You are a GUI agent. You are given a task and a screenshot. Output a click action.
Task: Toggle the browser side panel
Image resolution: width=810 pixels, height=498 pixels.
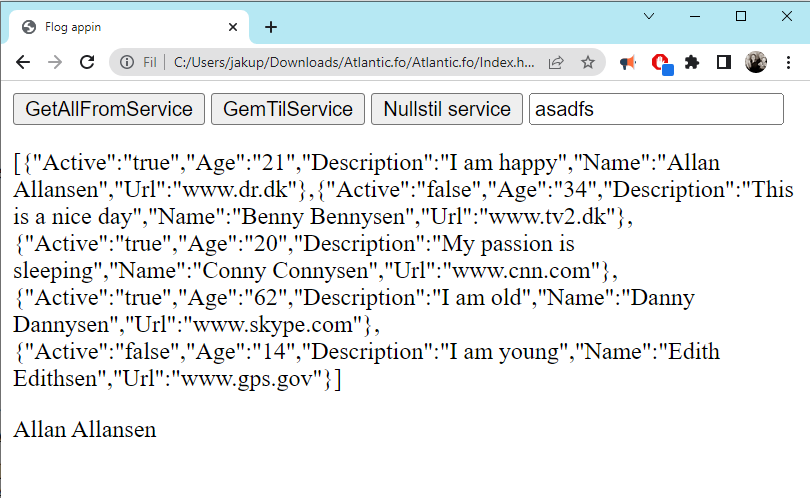724,63
